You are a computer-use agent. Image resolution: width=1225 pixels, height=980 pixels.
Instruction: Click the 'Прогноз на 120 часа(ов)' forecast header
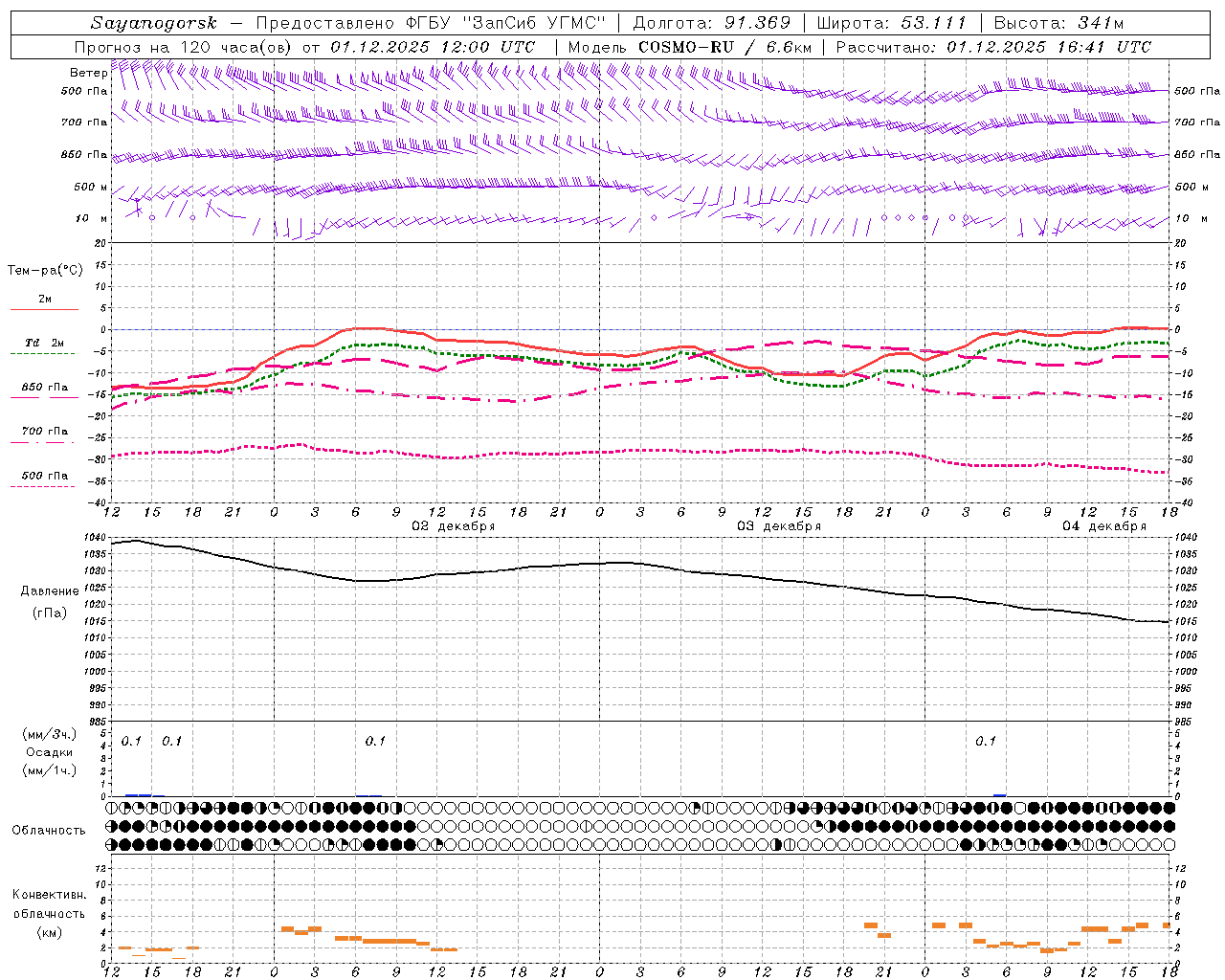point(184,47)
